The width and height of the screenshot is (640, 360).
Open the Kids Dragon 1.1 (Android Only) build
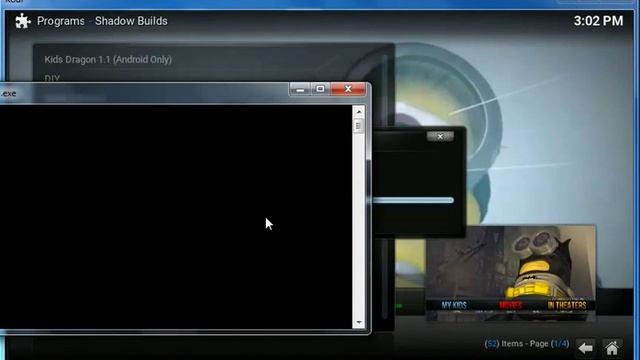pos(108,60)
